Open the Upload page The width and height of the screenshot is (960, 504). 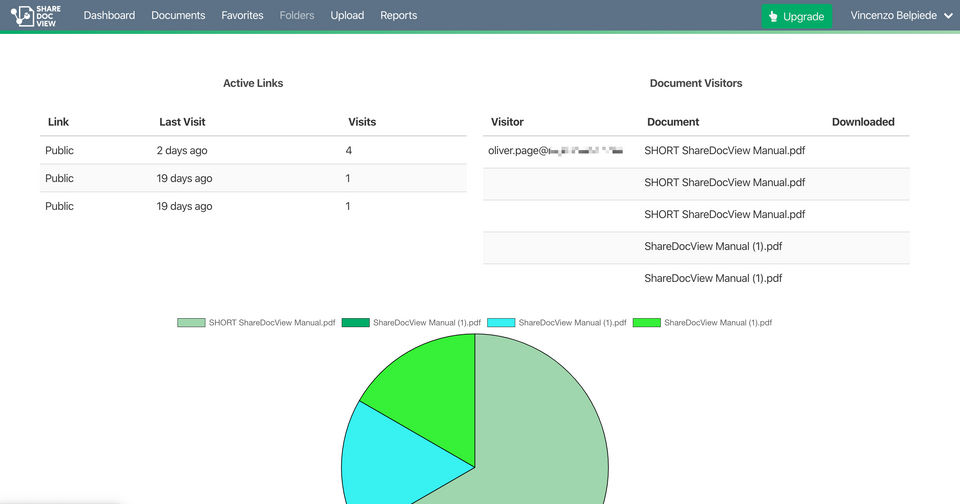coord(347,15)
